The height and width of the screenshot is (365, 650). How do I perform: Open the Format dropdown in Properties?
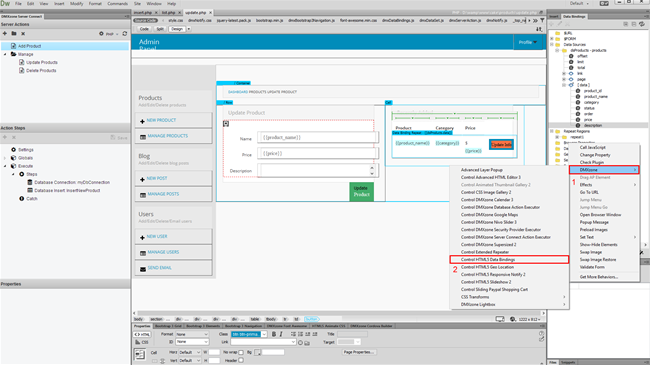tap(192, 334)
